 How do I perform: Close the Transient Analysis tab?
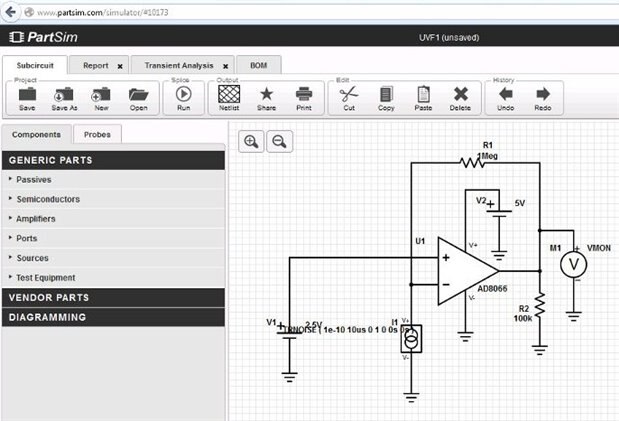(x=225, y=66)
